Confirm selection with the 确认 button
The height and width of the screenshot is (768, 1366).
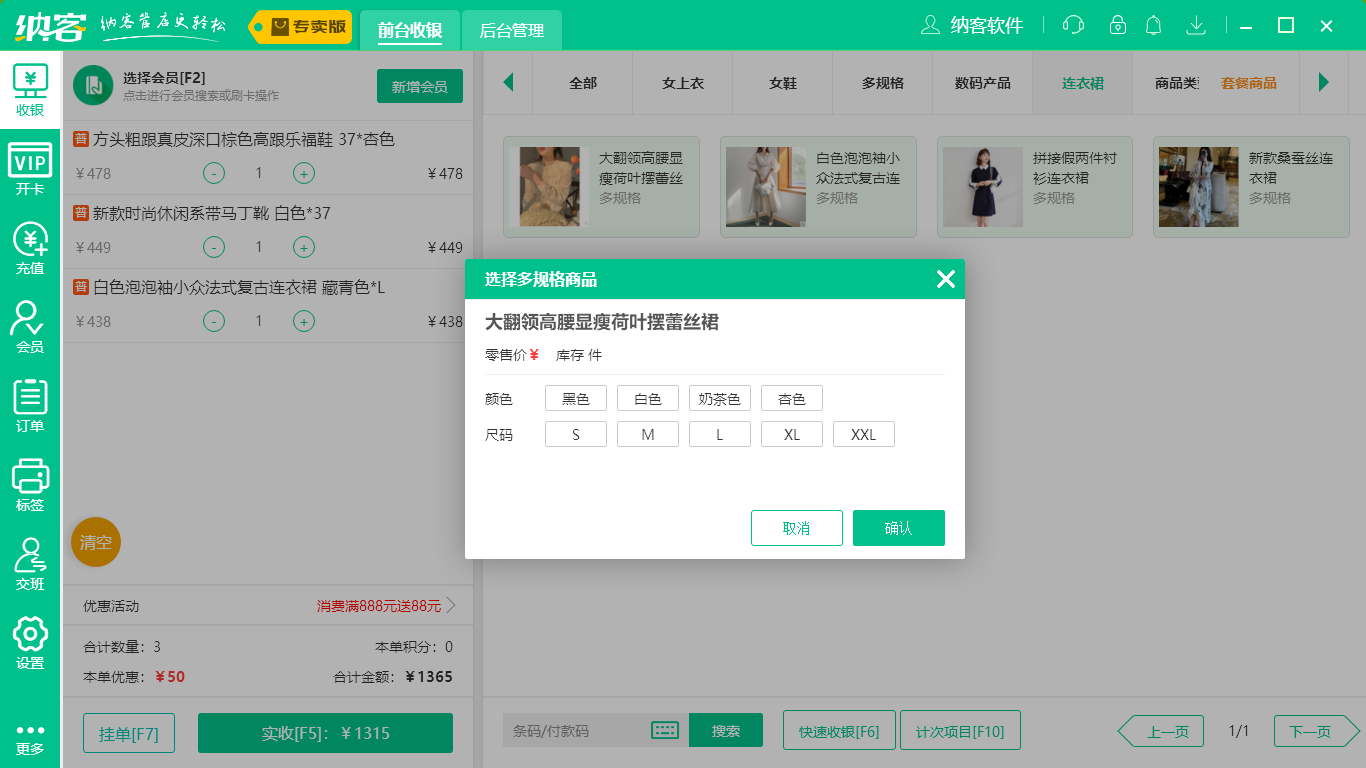click(x=898, y=527)
